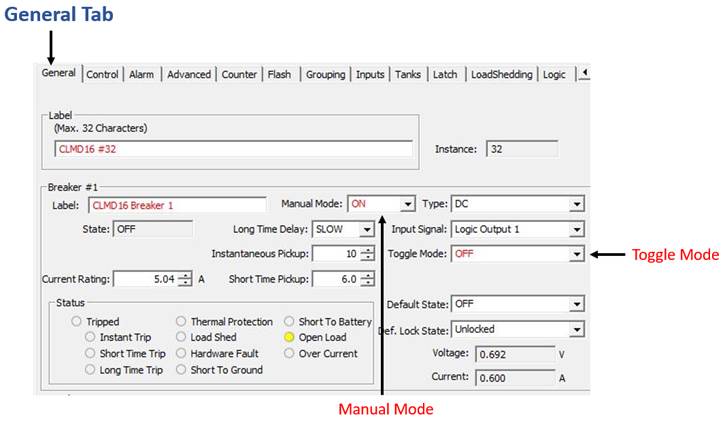This screenshot has width=725, height=424.
Task: Open the Input Signal dropdown
Action: [576, 229]
